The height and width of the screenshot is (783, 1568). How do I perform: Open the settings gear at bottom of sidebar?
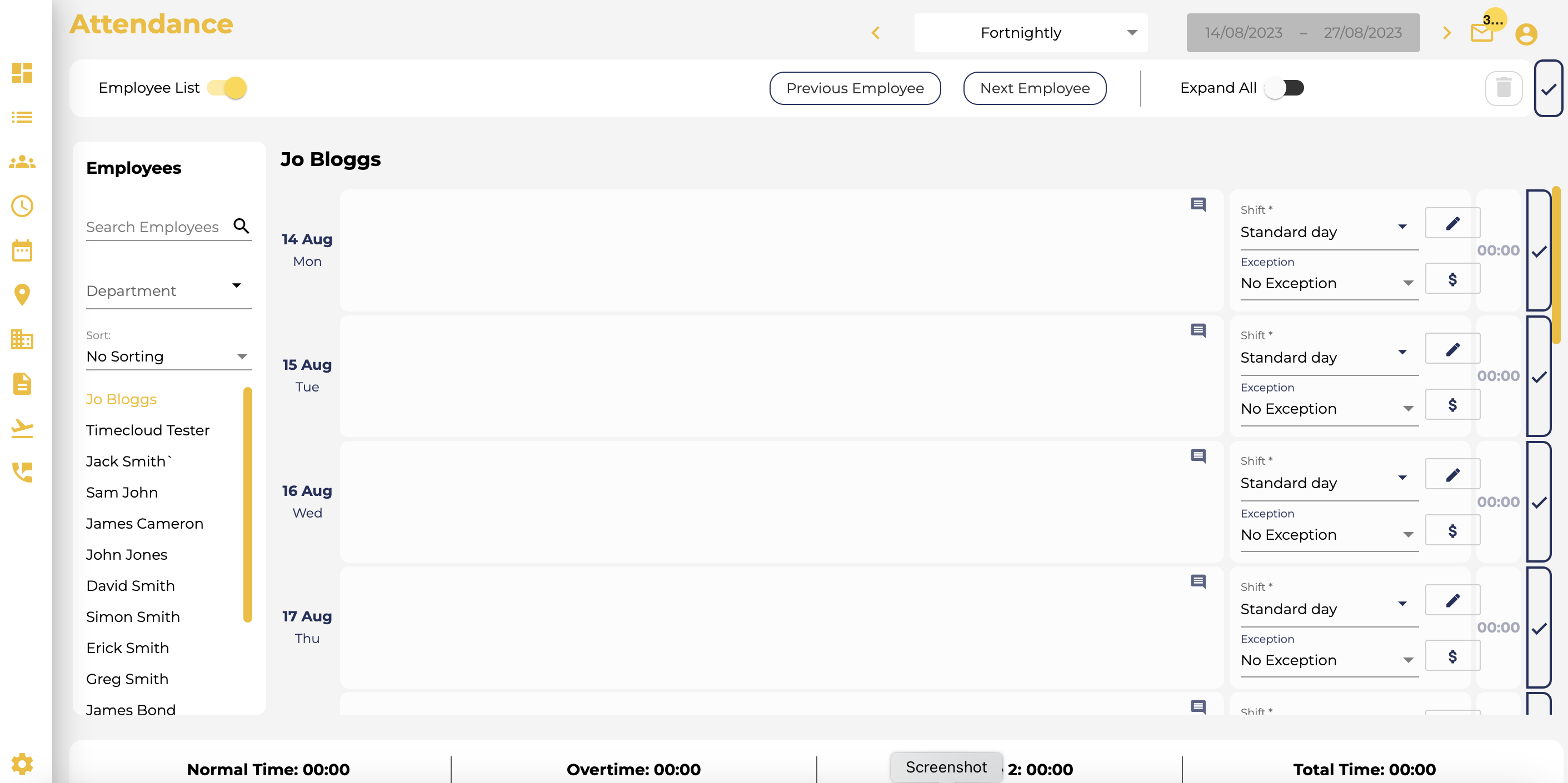[x=22, y=764]
